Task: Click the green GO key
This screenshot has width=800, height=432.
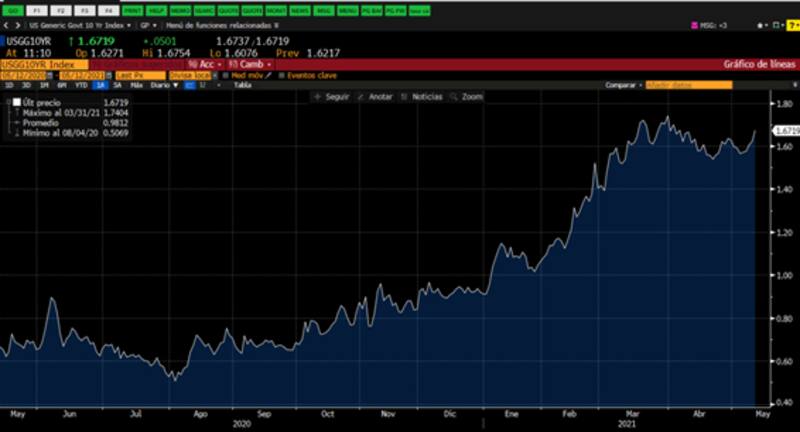Action: click(x=13, y=8)
